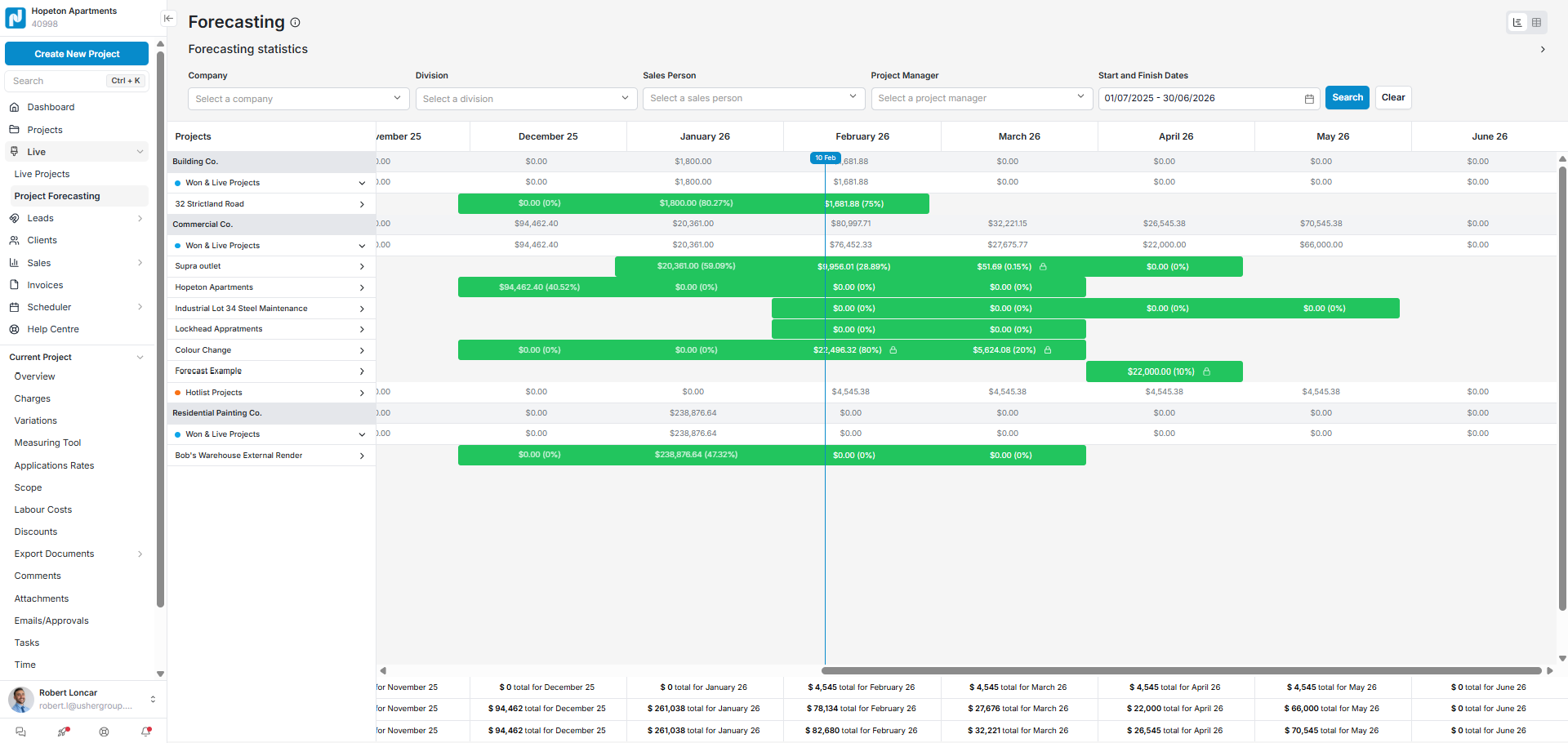Open Live Projects in sidebar
This screenshot has height=743, width=1568.
(42, 174)
